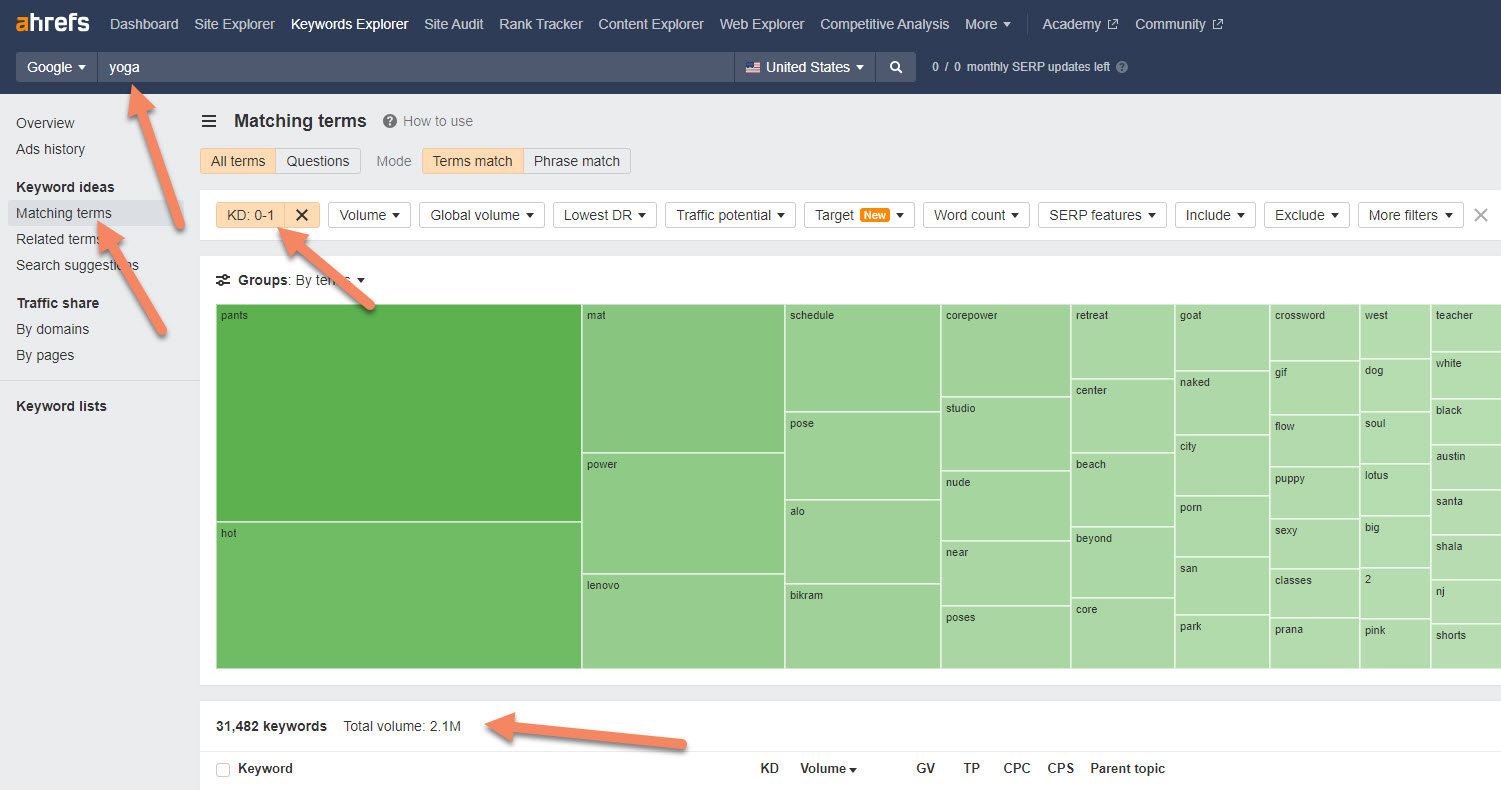Switch to All terms
The height and width of the screenshot is (790, 1501).
[x=238, y=161]
